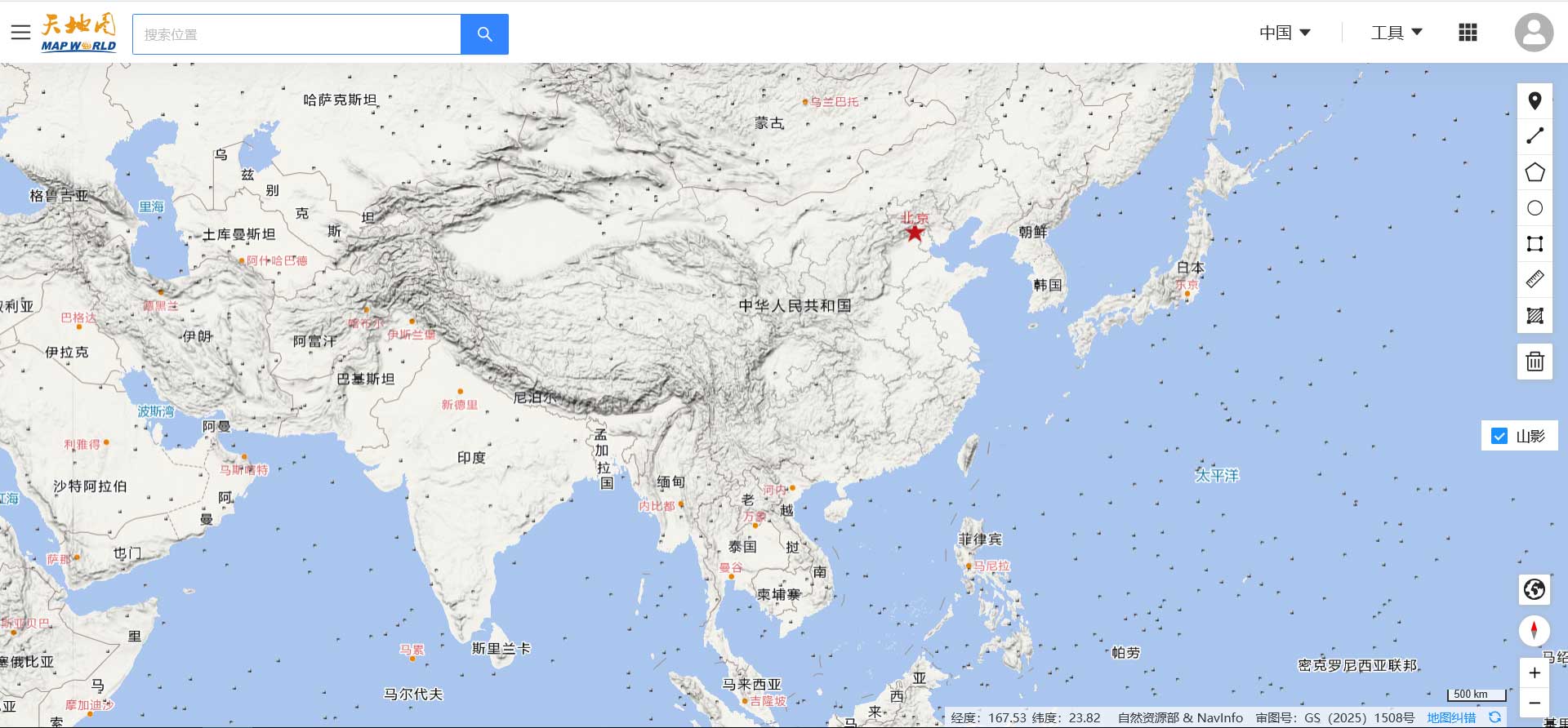The width and height of the screenshot is (1568, 728).
Task: Select the draw circle tool
Action: (1535, 208)
